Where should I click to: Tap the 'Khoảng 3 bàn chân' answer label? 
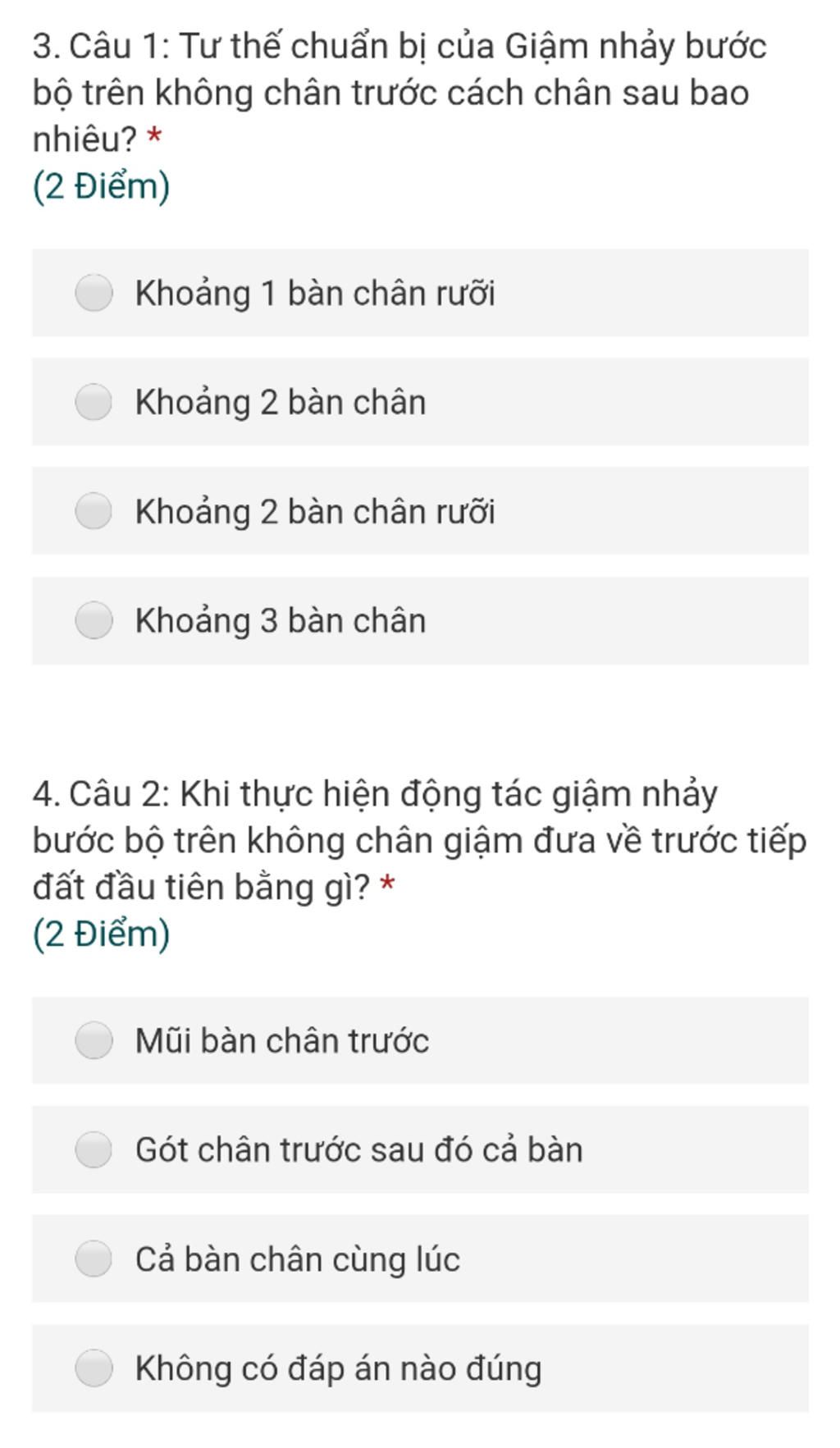pos(281,621)
